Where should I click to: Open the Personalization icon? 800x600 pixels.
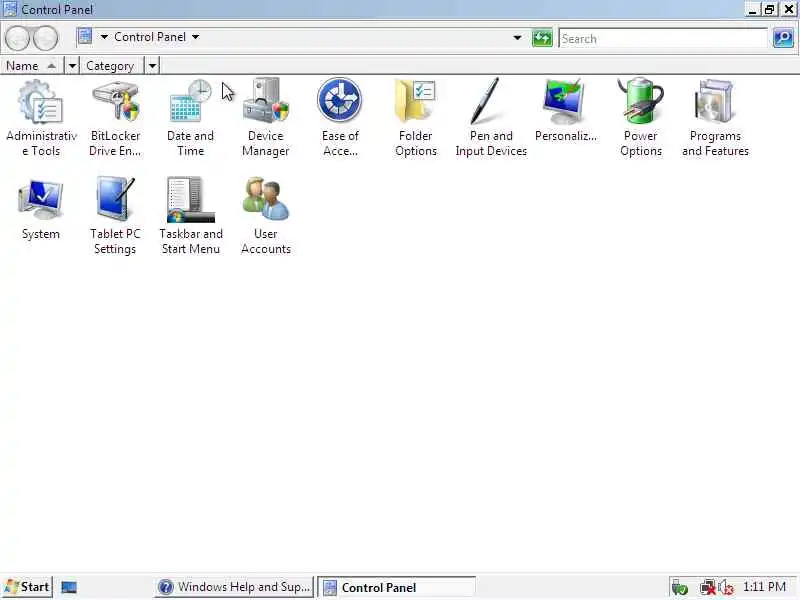coord(564,102)
